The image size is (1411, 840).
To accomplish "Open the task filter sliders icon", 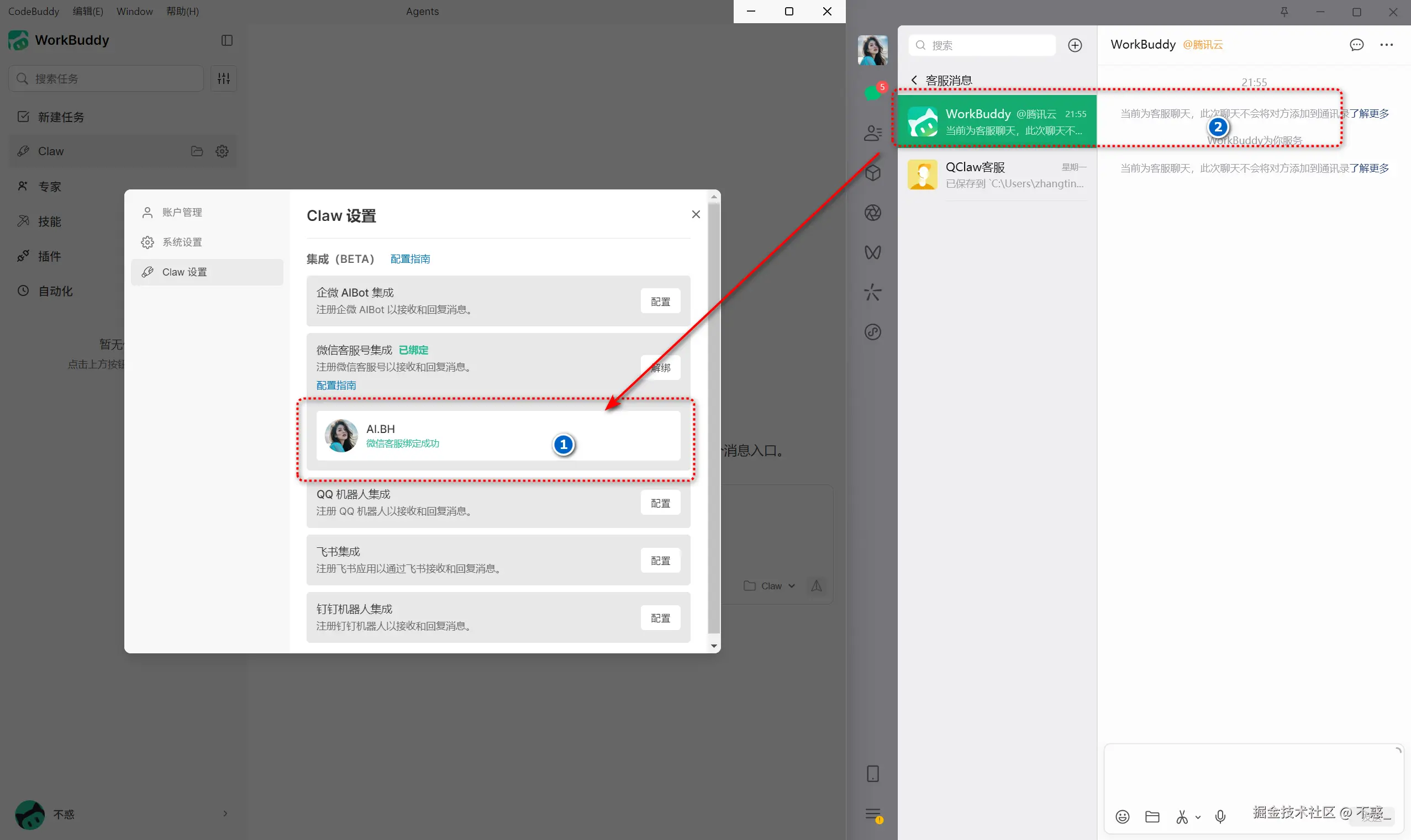I will pos(224,78).
